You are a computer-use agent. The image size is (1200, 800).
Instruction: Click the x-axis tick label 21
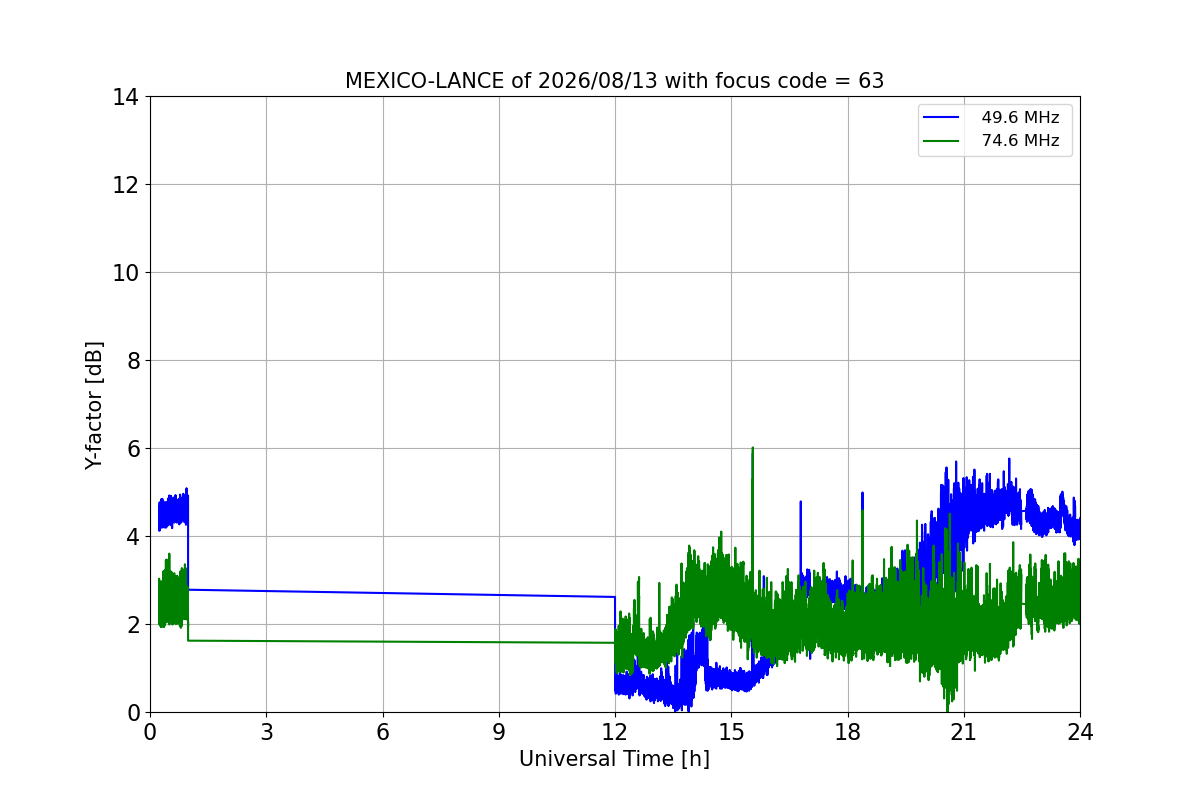964,732
